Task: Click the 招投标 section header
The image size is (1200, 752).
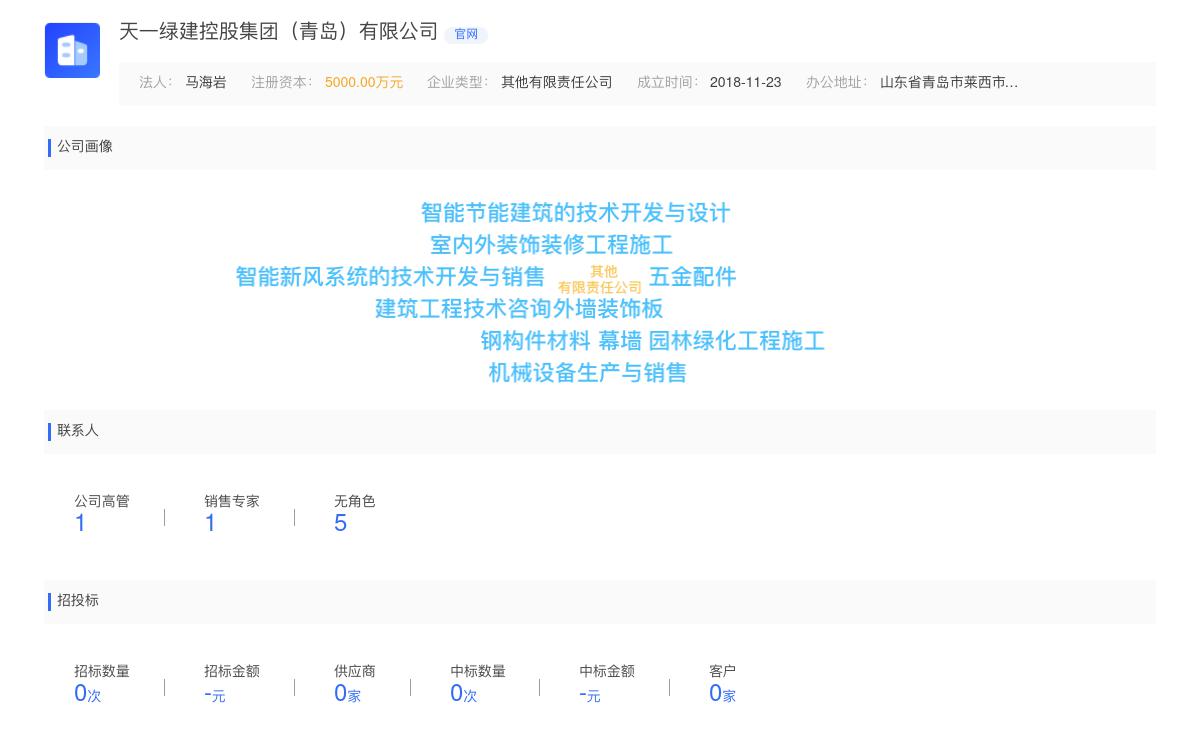Action: tap(77, 601)
